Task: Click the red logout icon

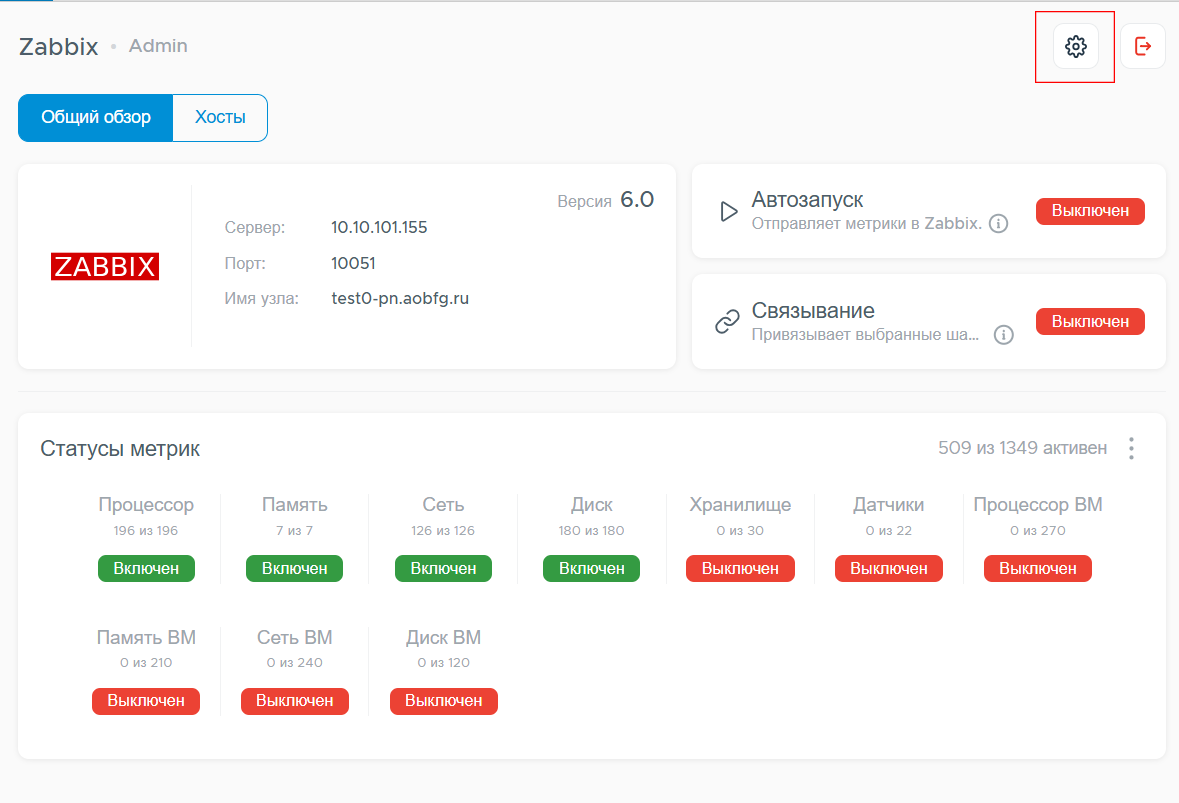Action: click(x=1143, y=47)
